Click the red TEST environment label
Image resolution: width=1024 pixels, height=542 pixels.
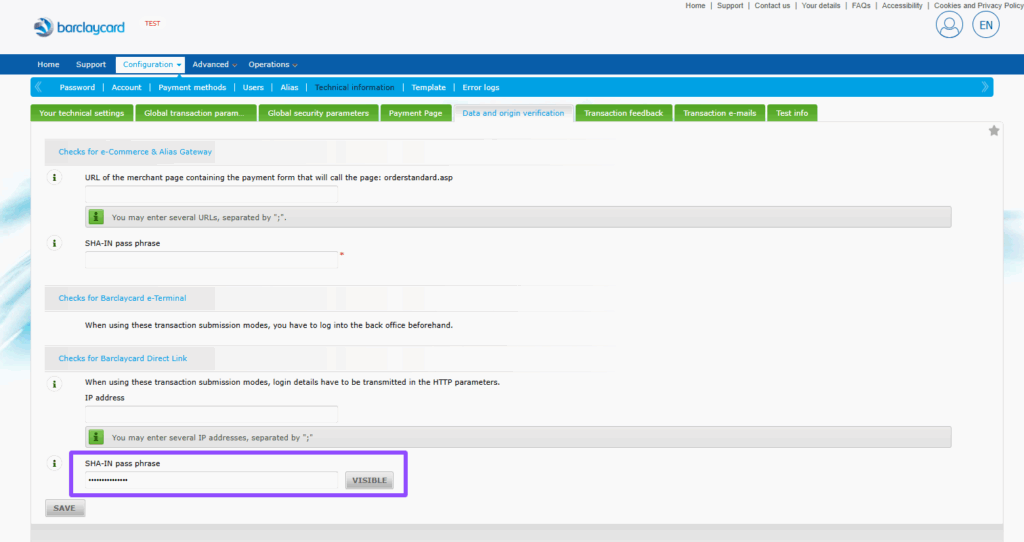tap(152, 24)
